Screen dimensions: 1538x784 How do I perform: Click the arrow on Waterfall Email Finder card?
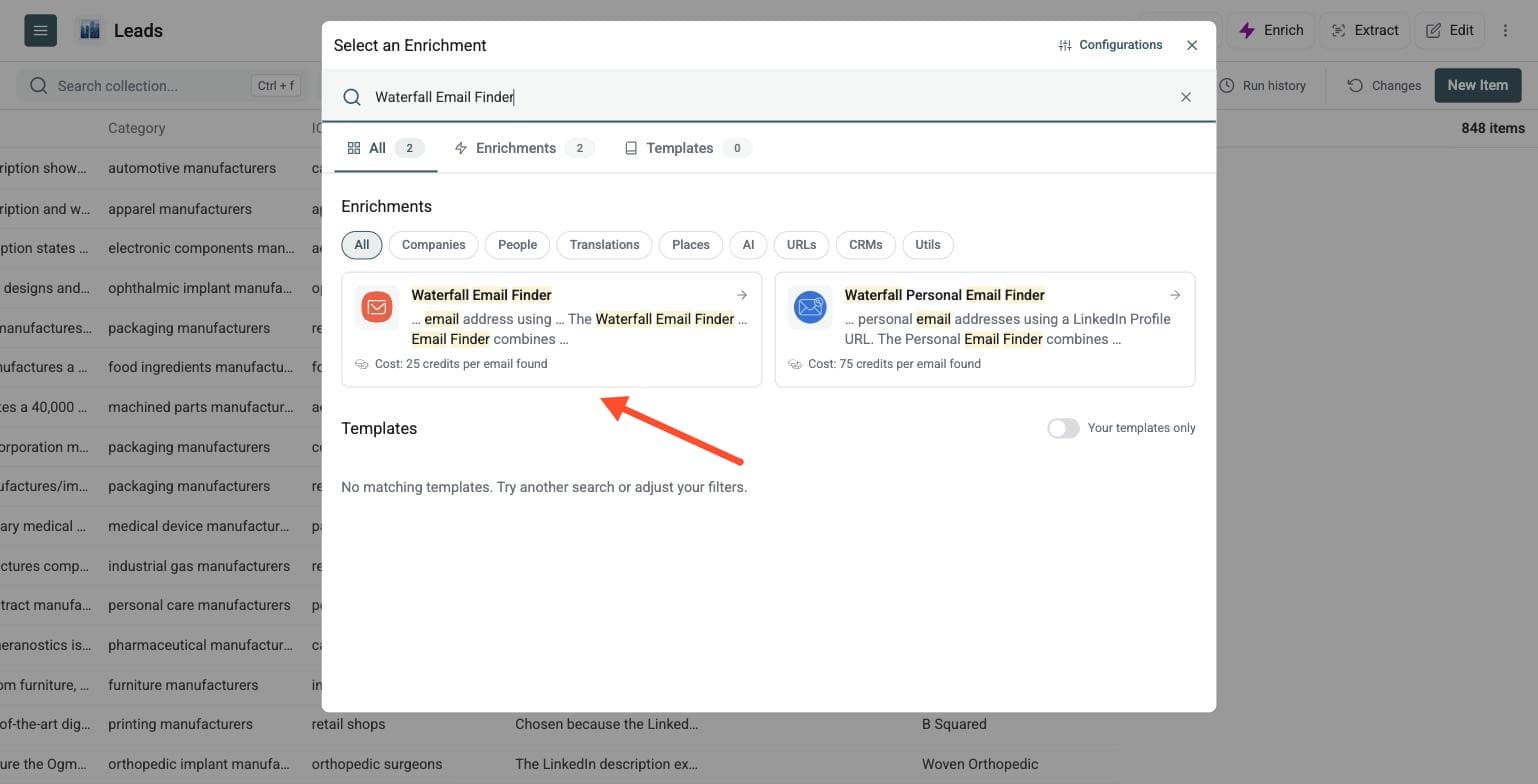[x=742, y=295]
